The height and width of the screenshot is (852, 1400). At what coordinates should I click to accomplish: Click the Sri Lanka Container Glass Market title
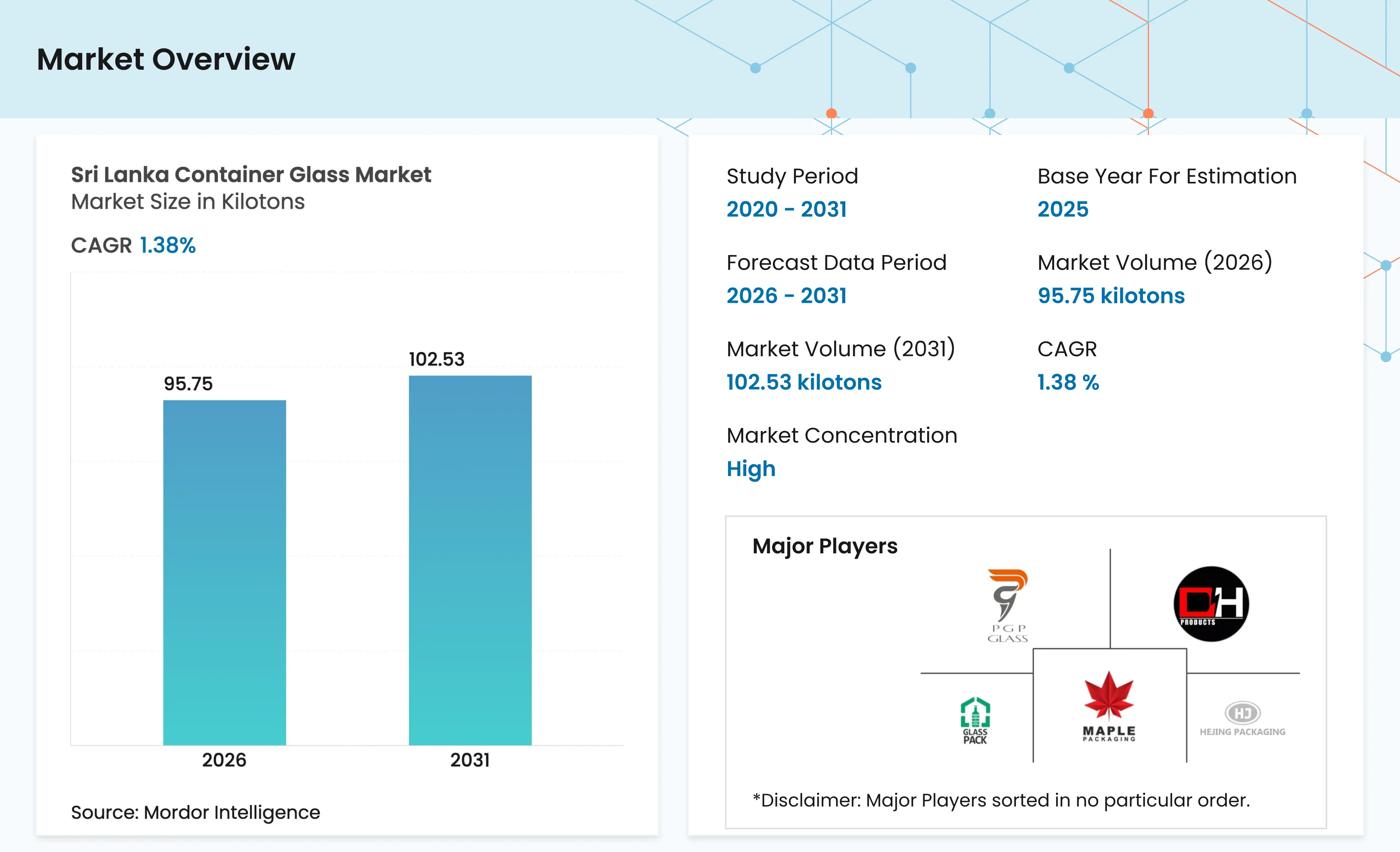(251, 174)
